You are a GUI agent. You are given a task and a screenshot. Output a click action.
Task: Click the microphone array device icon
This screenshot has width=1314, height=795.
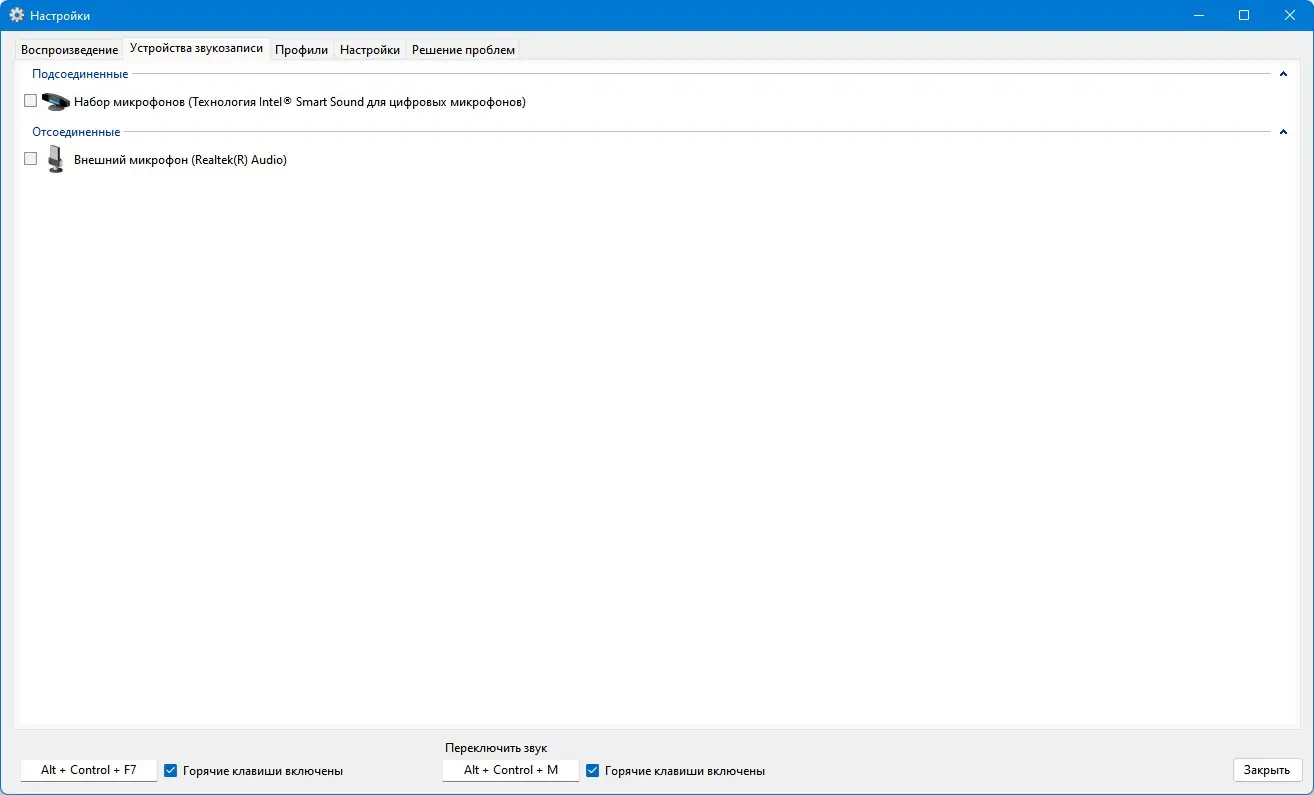pos(56,101)
